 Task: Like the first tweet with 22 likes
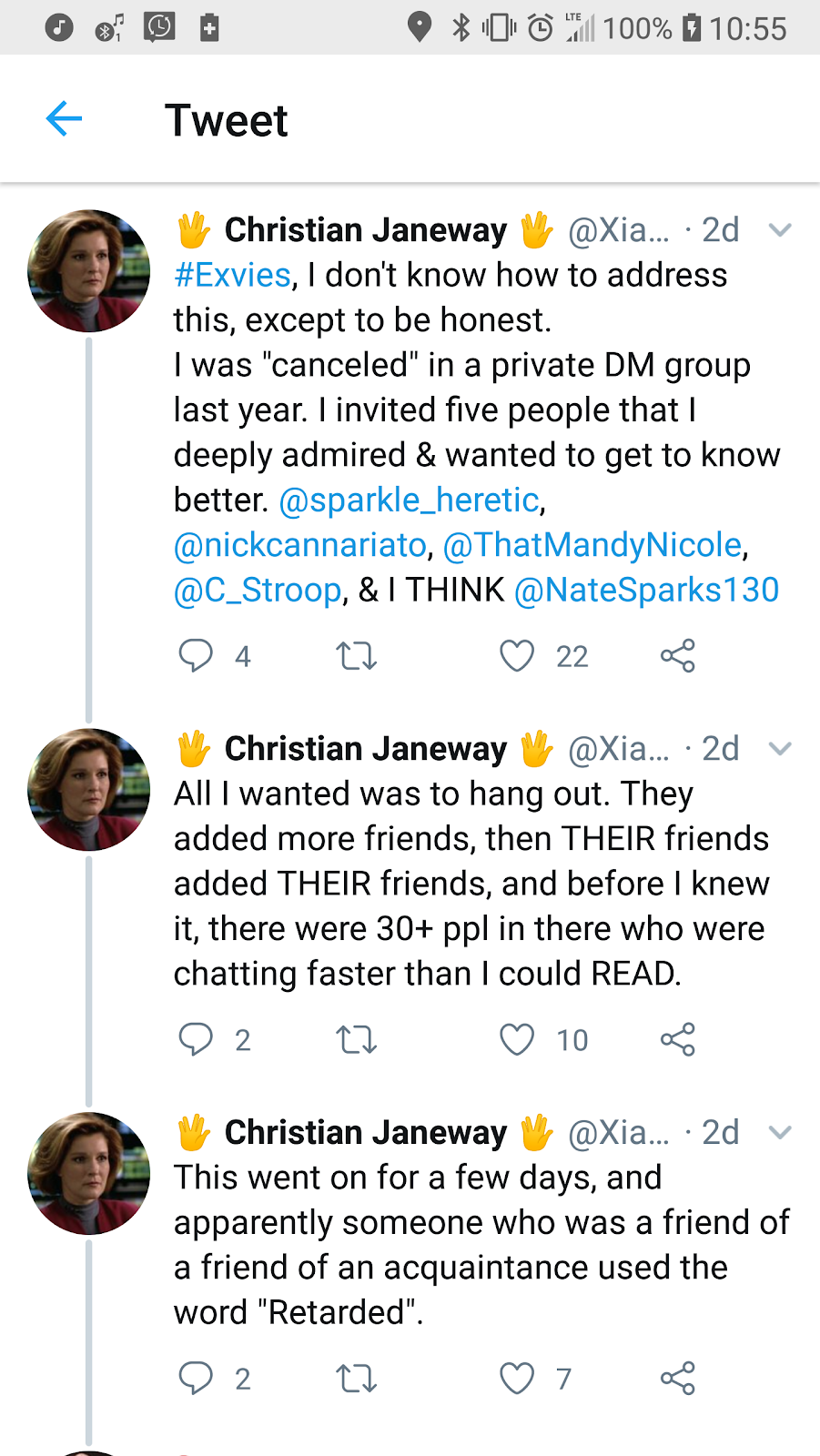pos(517,655)
